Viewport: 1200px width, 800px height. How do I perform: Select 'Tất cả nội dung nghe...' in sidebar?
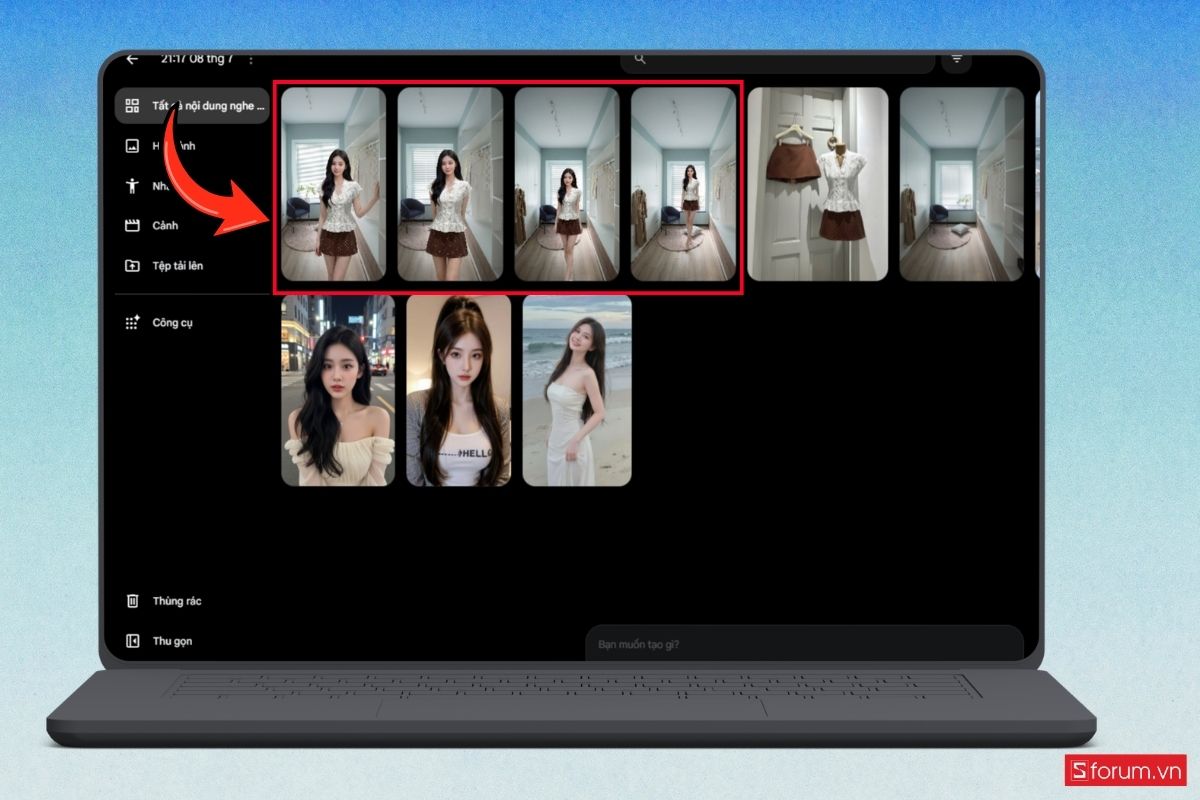coord(192,105)
